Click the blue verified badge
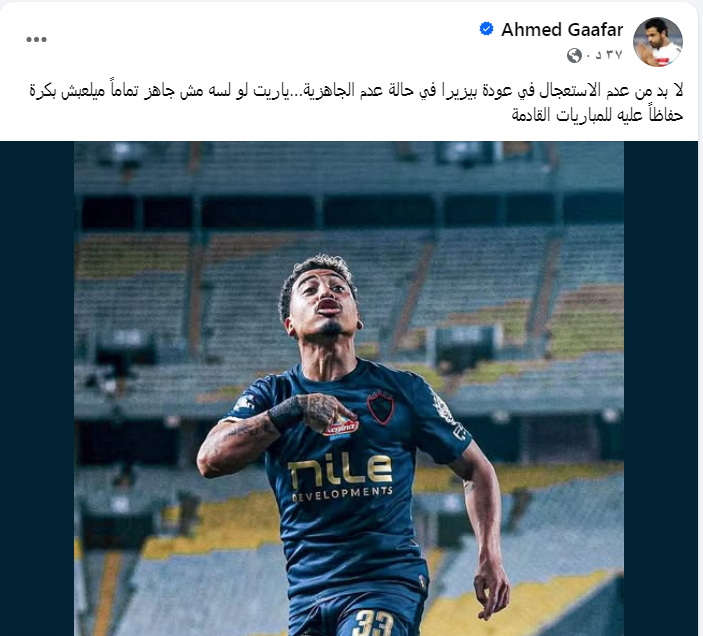 coord(486,29)
